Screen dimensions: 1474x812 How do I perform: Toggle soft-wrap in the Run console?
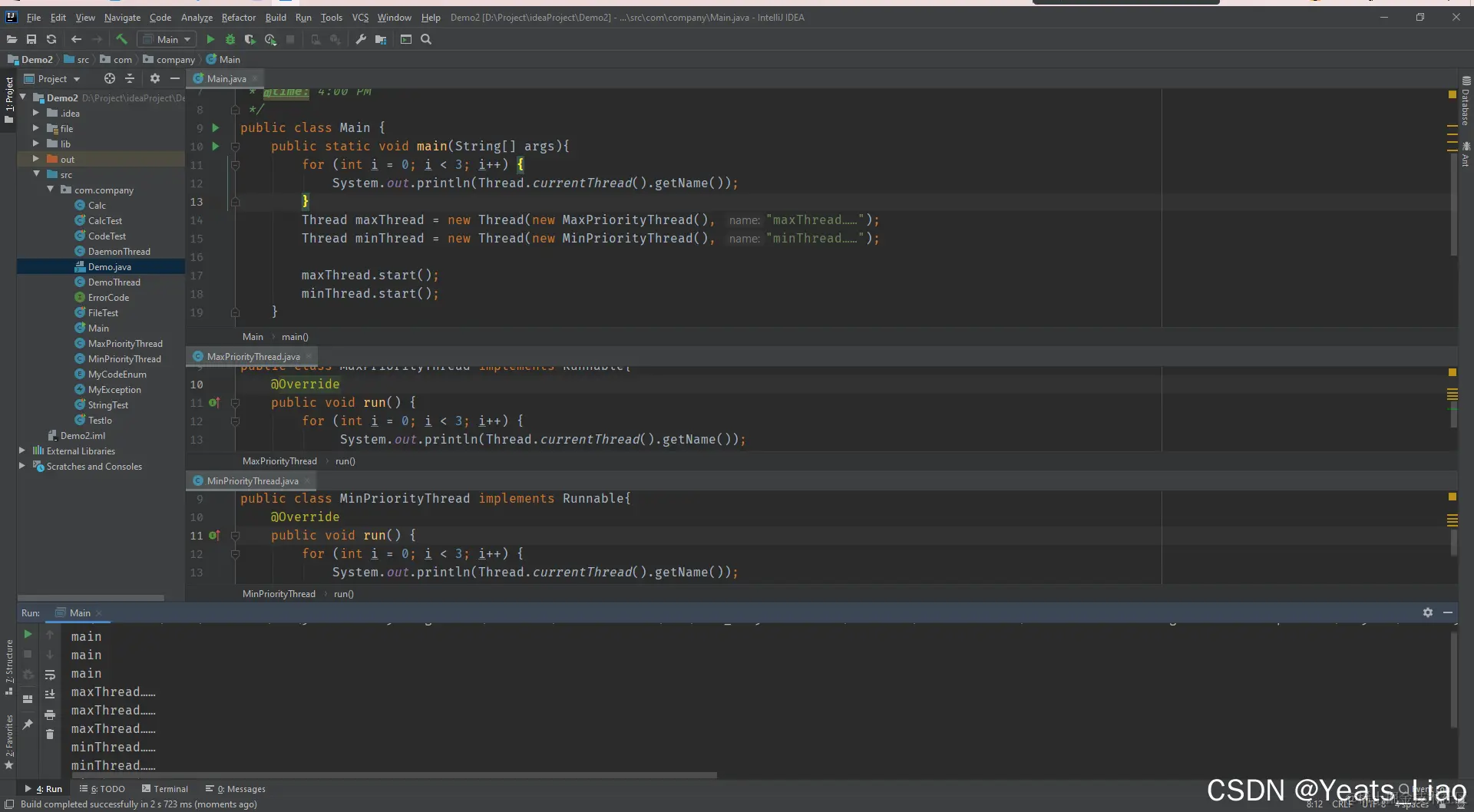[50, 675]
